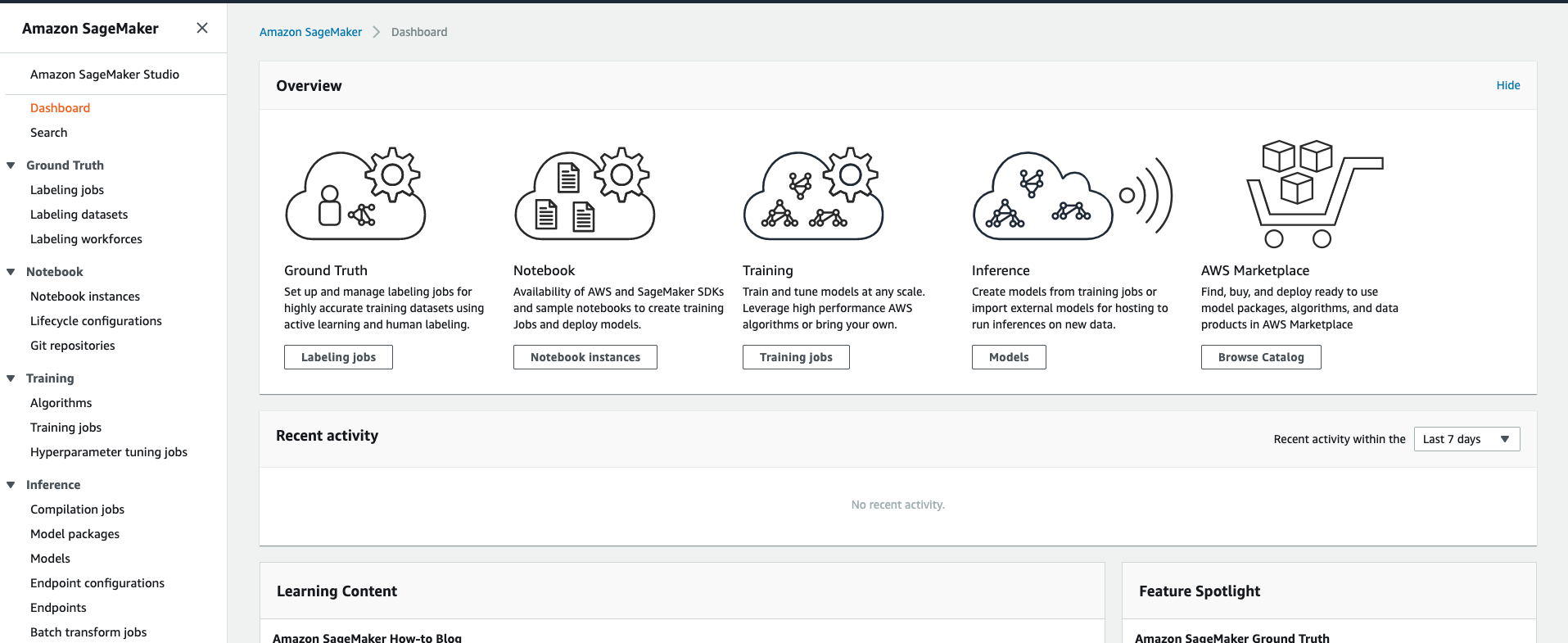Click the Amazon SageMaker How-to Blog heading
The height and width of the screenshot is (643, 1568).
367,637
